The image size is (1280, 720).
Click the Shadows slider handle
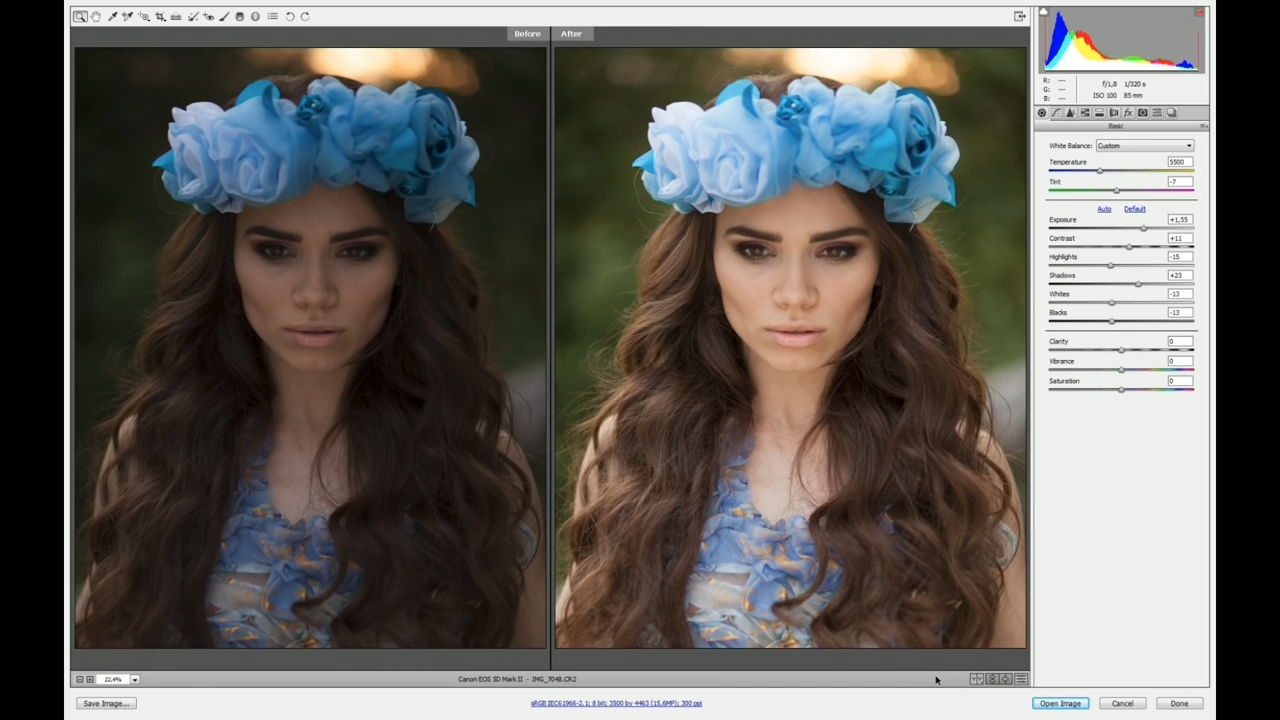click(x=1138, y=285)
